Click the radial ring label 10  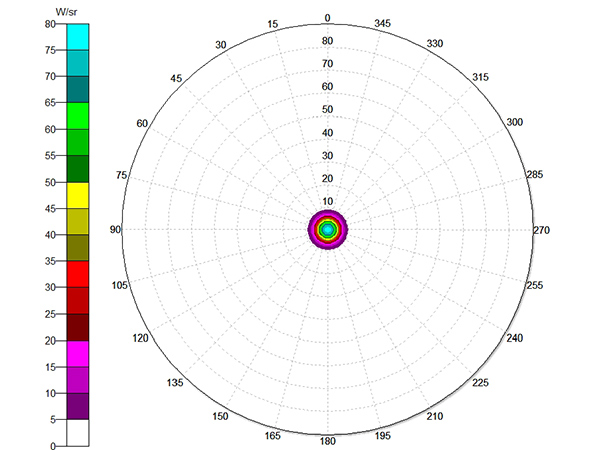tap(328, 201)
